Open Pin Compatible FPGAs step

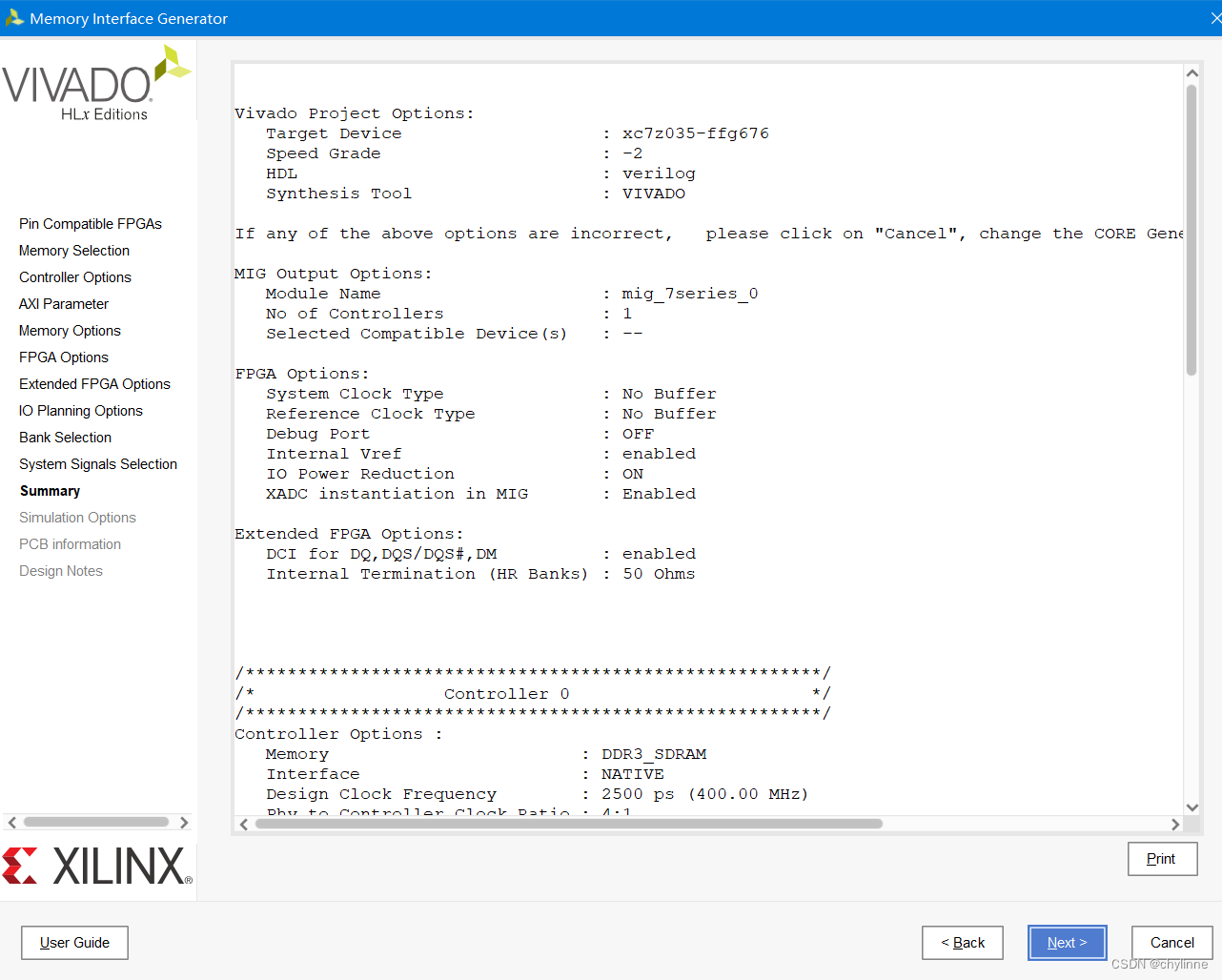click(91, 224)
